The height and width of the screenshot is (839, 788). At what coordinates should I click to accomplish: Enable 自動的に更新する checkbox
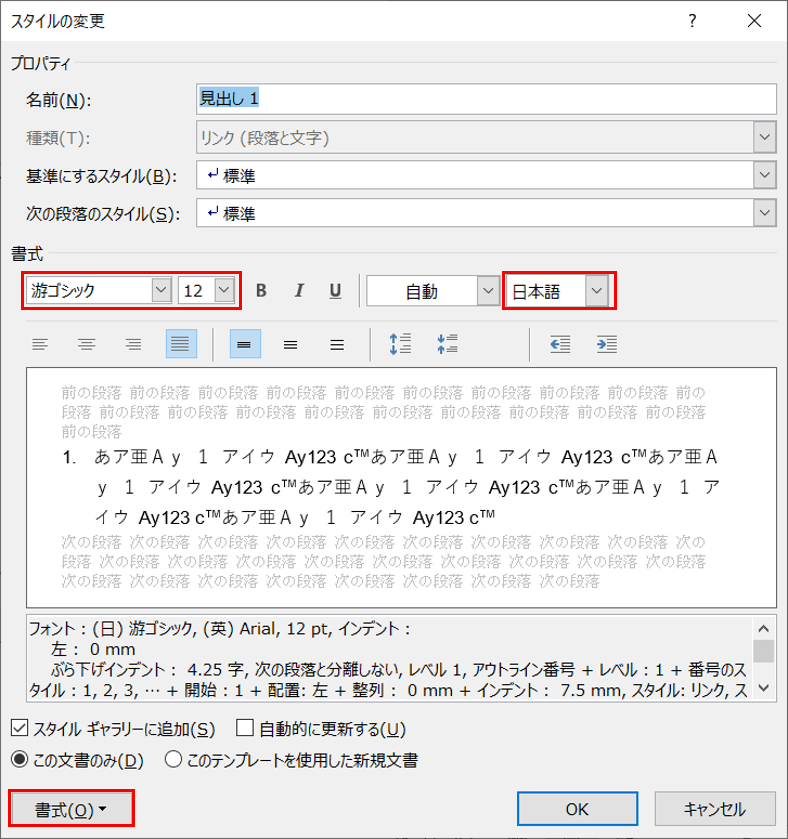click(244, 728)
